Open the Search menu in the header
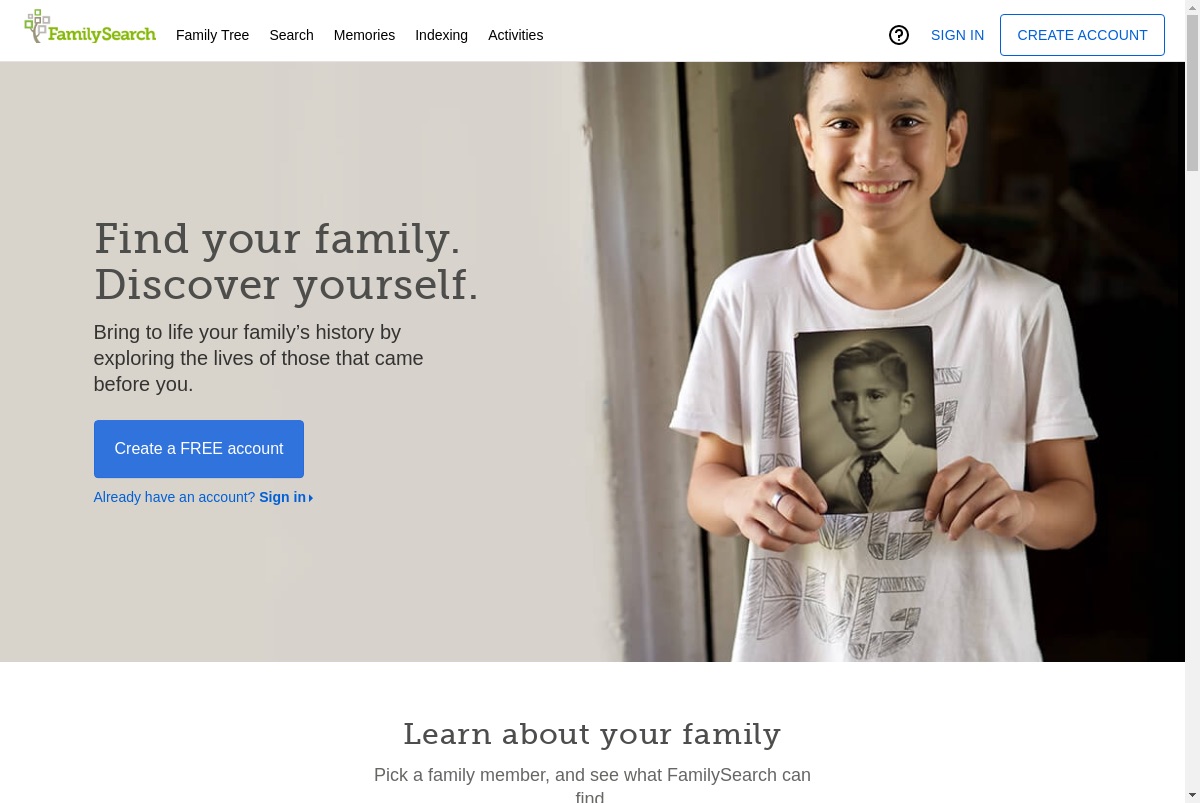Viewport: 1200px width, 803px height. tap(291, 35)
